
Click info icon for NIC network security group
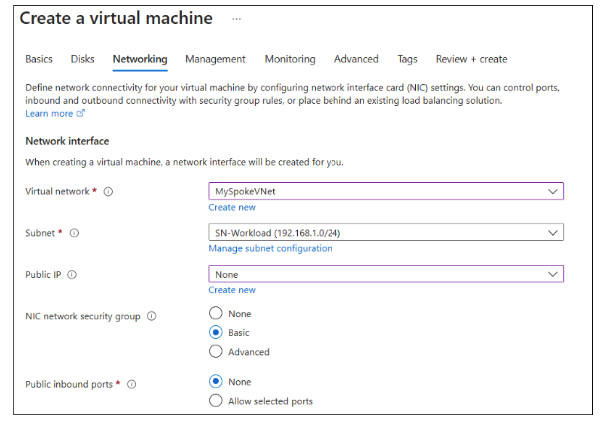pos(152,316)
